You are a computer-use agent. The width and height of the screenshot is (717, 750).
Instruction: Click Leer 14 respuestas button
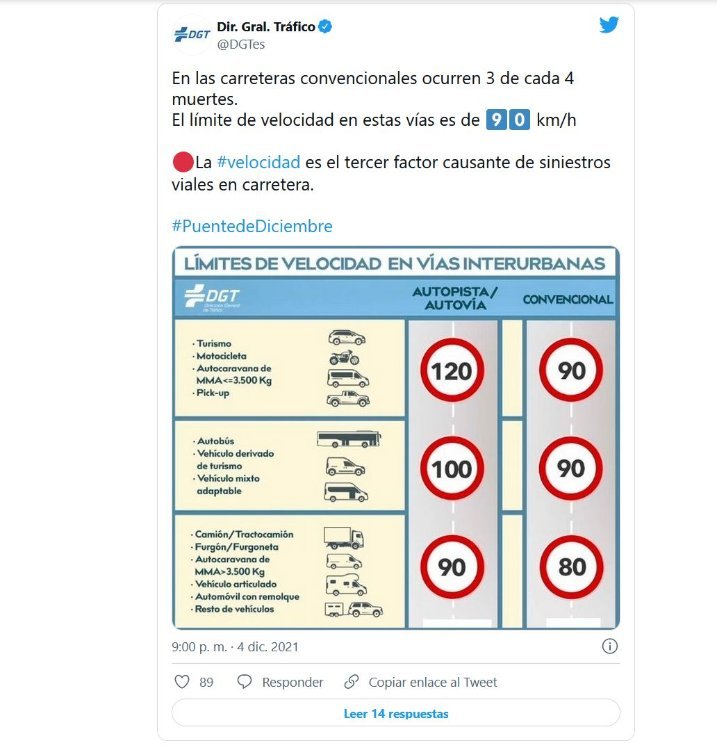pos(396,713)
